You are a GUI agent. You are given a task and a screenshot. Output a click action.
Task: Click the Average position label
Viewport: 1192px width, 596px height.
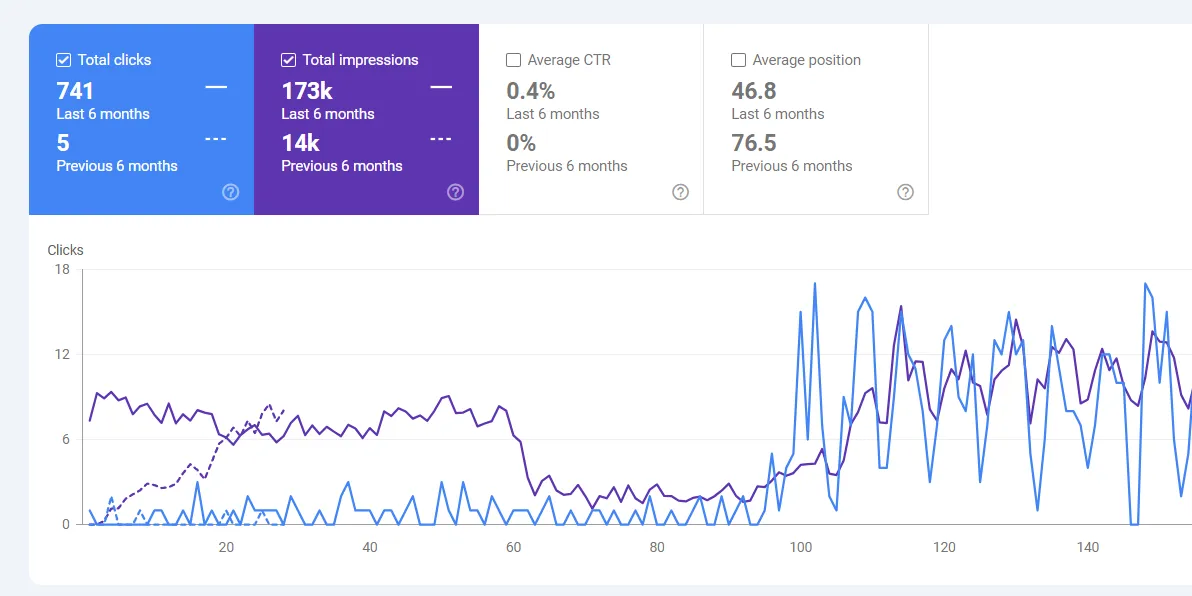click(807, 60)
